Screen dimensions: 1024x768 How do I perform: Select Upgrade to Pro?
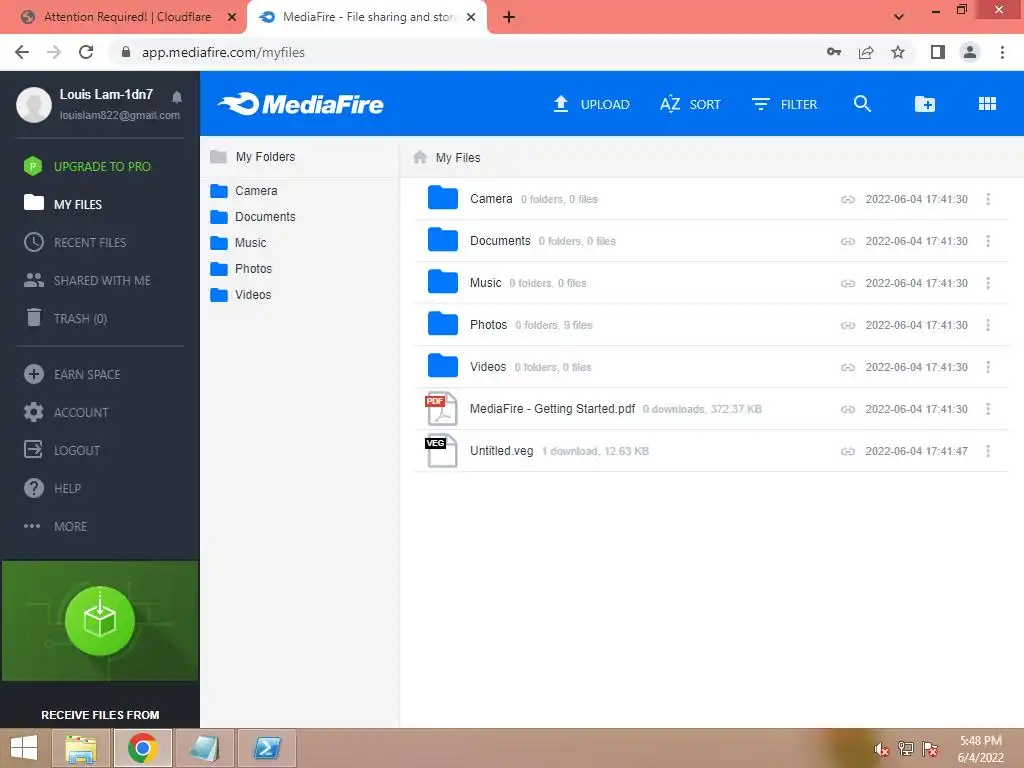(x=87, y=167)
